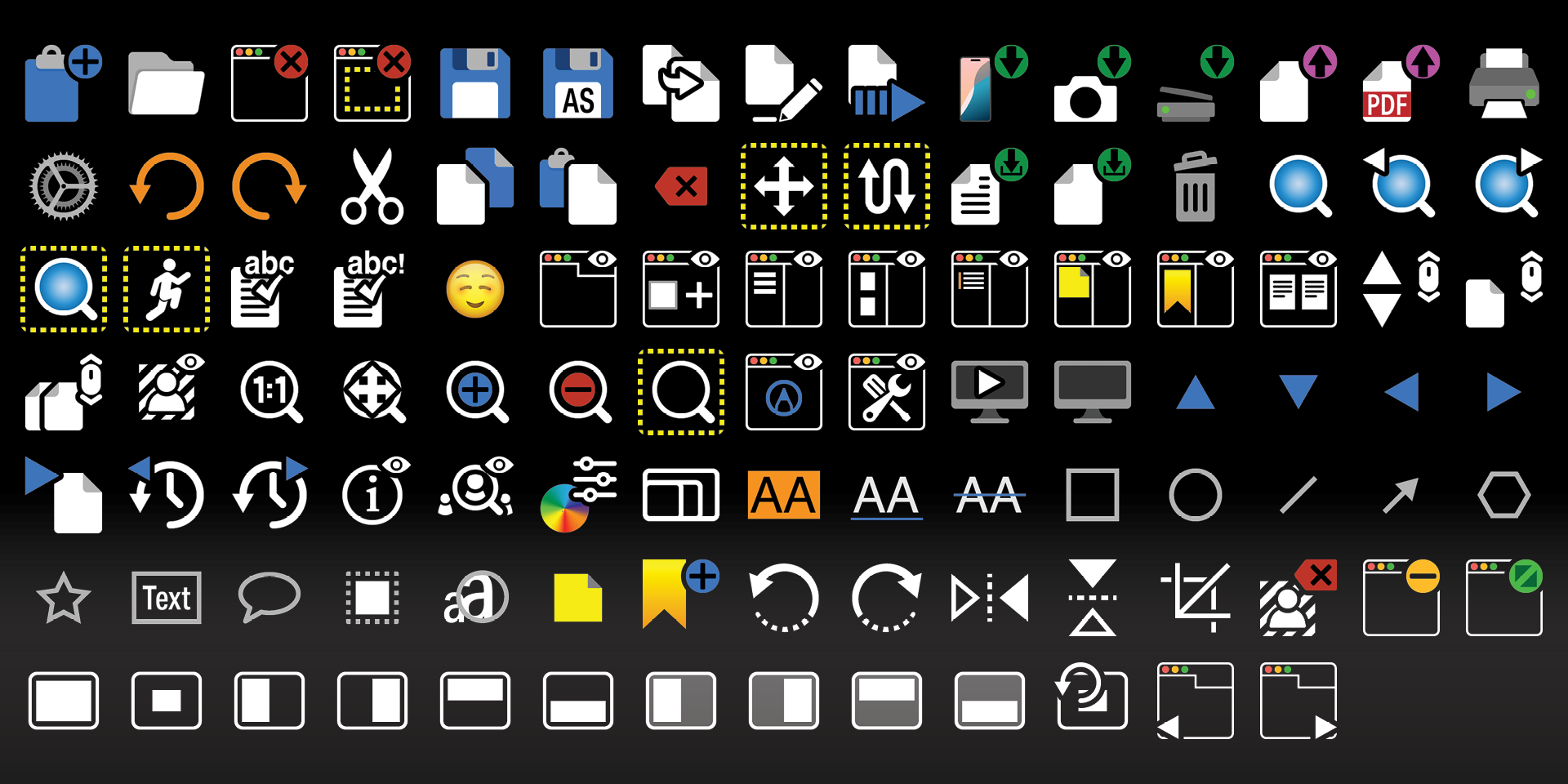Click the blue left triangle arrow
The image size is (1568, 784).
[x=1401, y=392]
